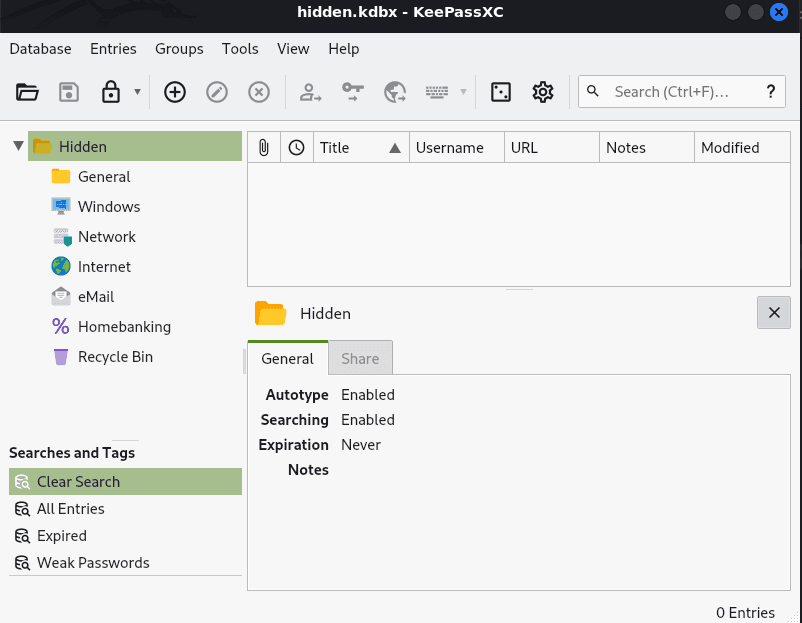Select the Weak Passwords search filter
The image size is (802, 623).
click(93, 562)
